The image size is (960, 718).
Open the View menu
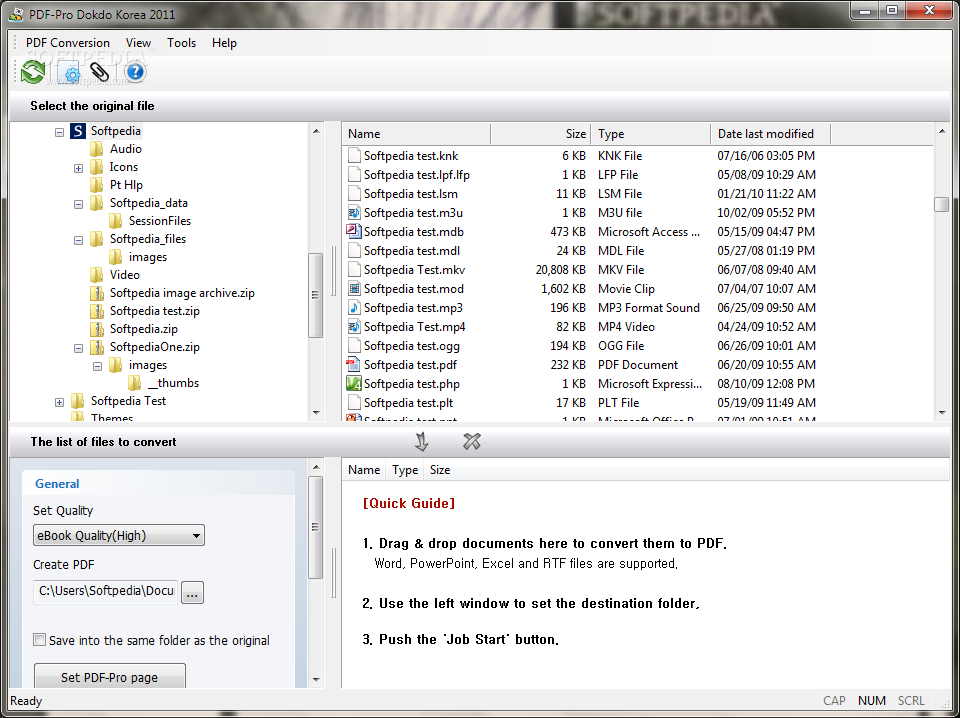coord(138,43)
